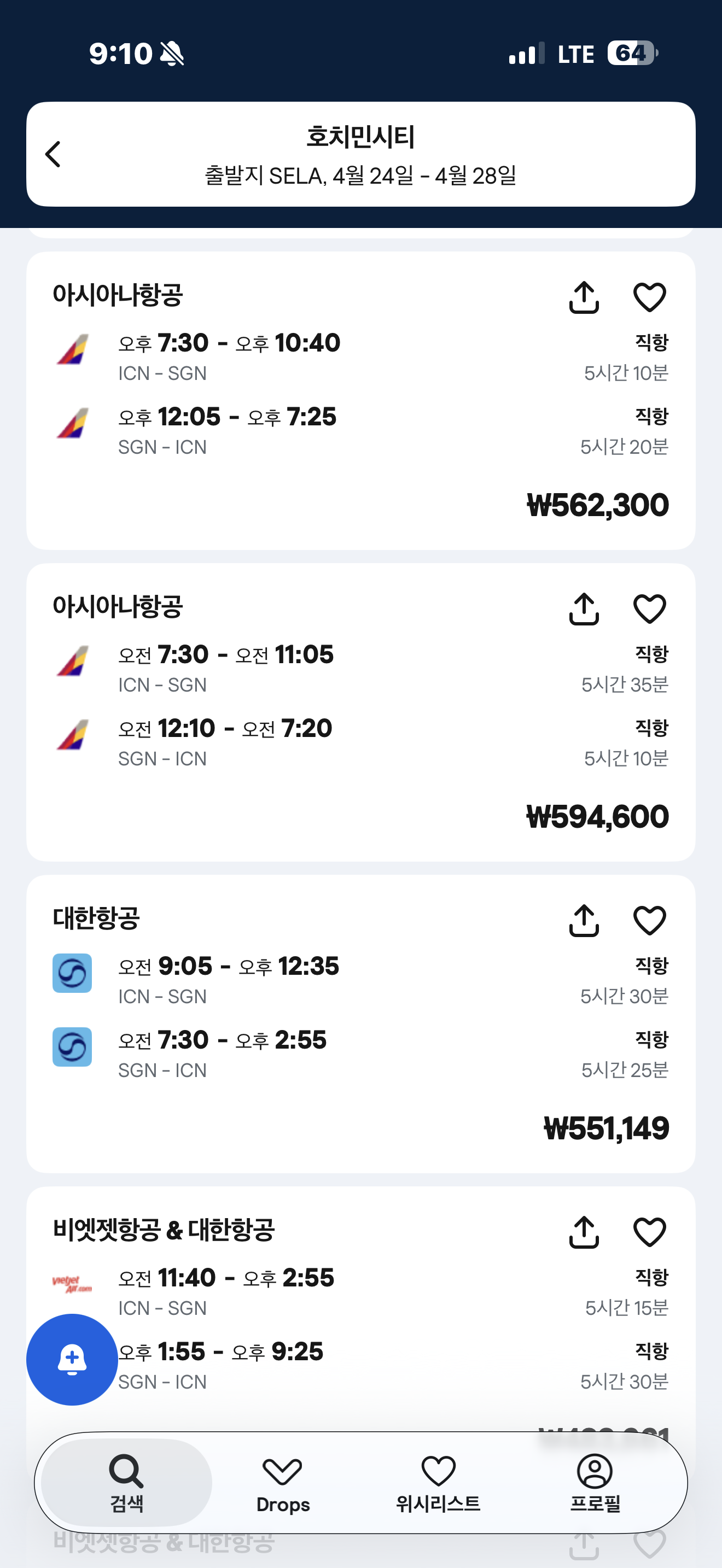Switch to the Drops tab
The image size is (722, 1568).
click(x=282, y=1483)
